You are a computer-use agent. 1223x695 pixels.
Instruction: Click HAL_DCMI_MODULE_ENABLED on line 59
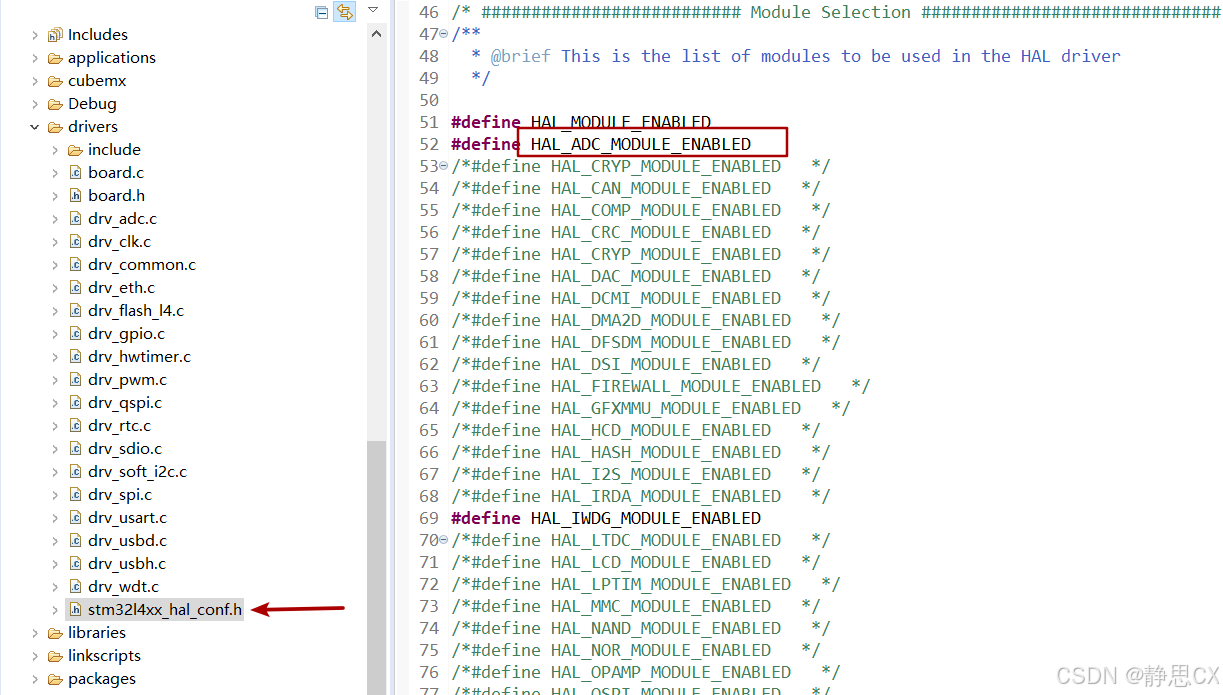coord(665,298)
